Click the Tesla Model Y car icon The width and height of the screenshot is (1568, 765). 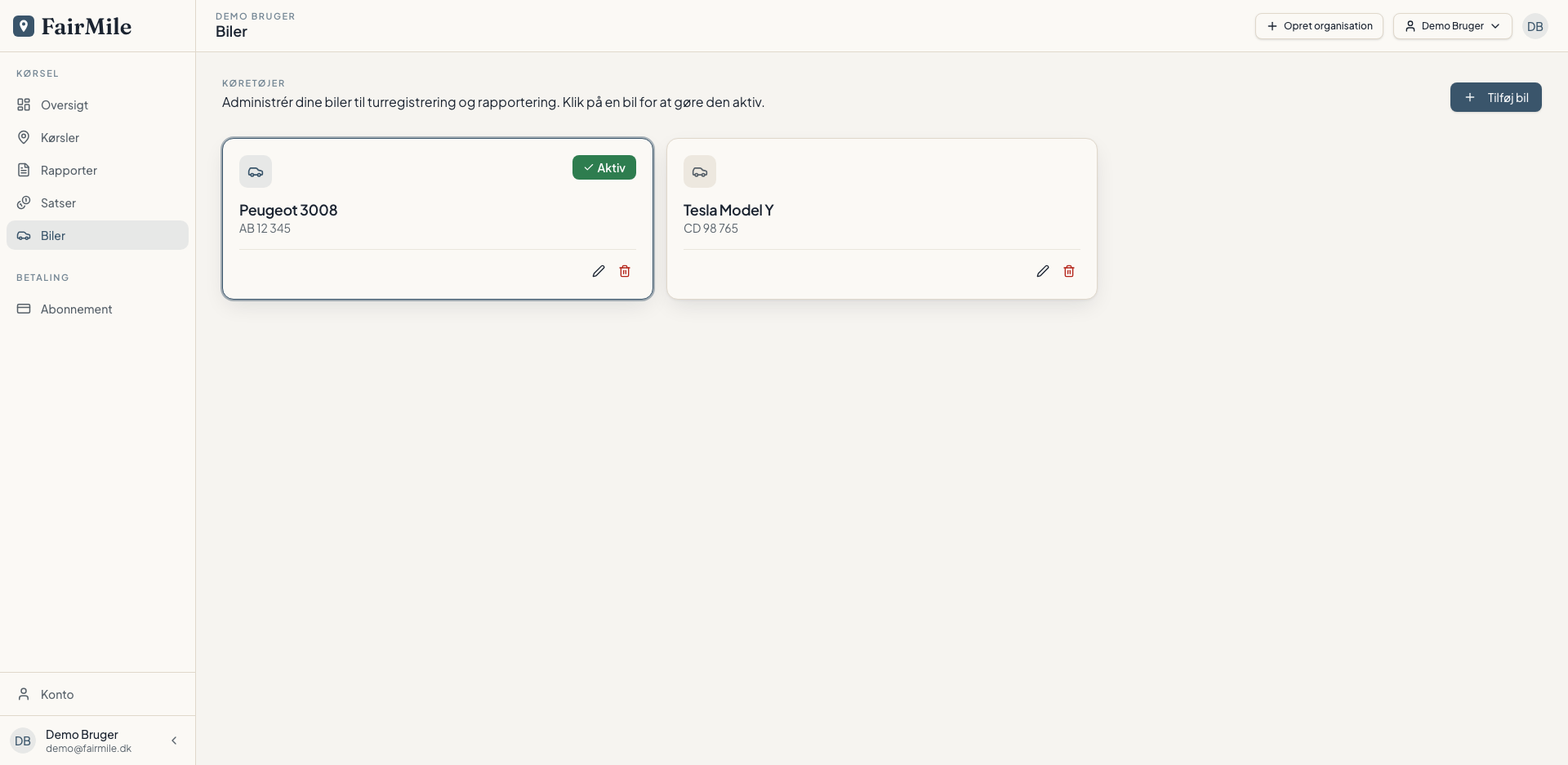[700, 171]
